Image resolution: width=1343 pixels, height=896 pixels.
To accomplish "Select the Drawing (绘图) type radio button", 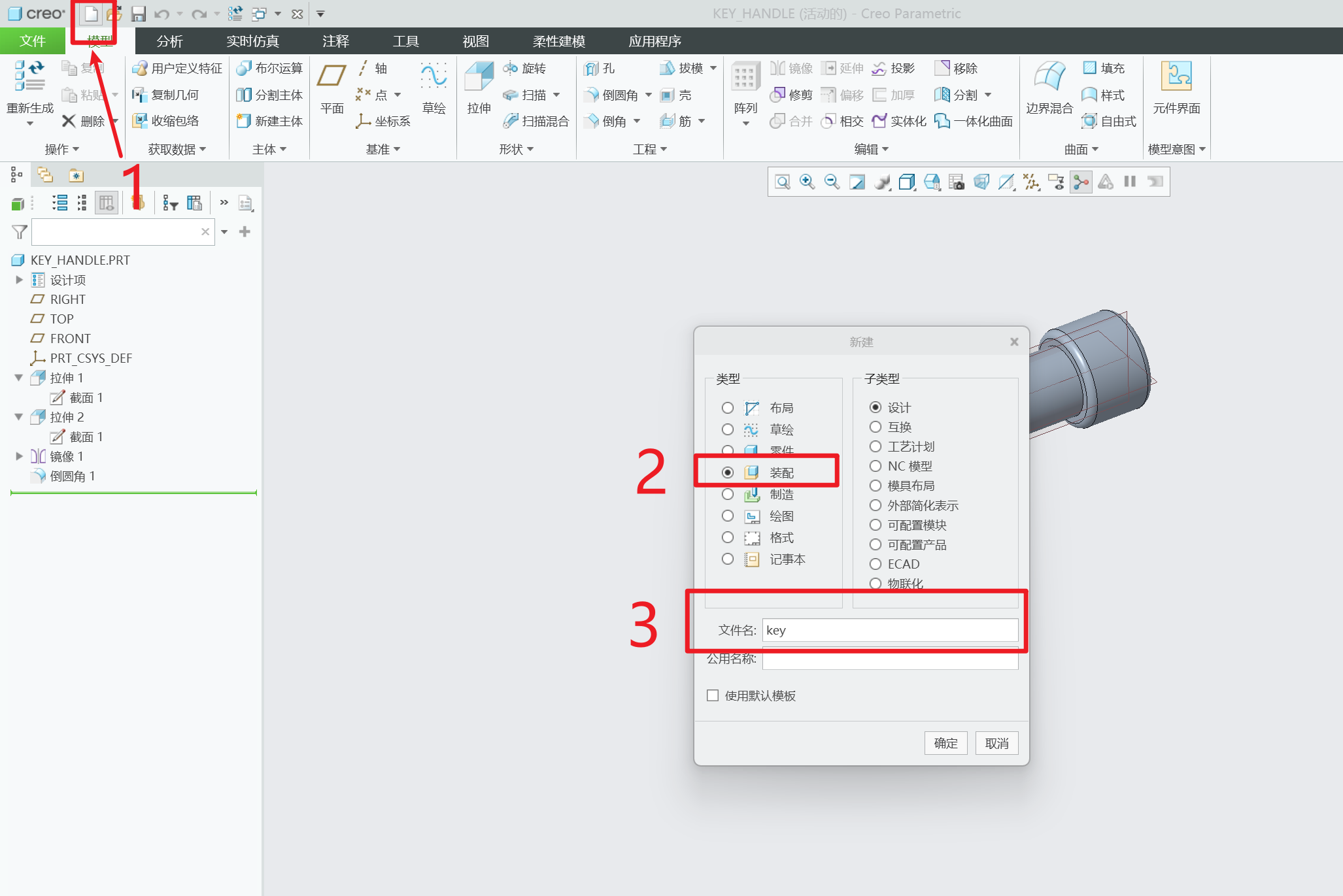I will point(728,516).
